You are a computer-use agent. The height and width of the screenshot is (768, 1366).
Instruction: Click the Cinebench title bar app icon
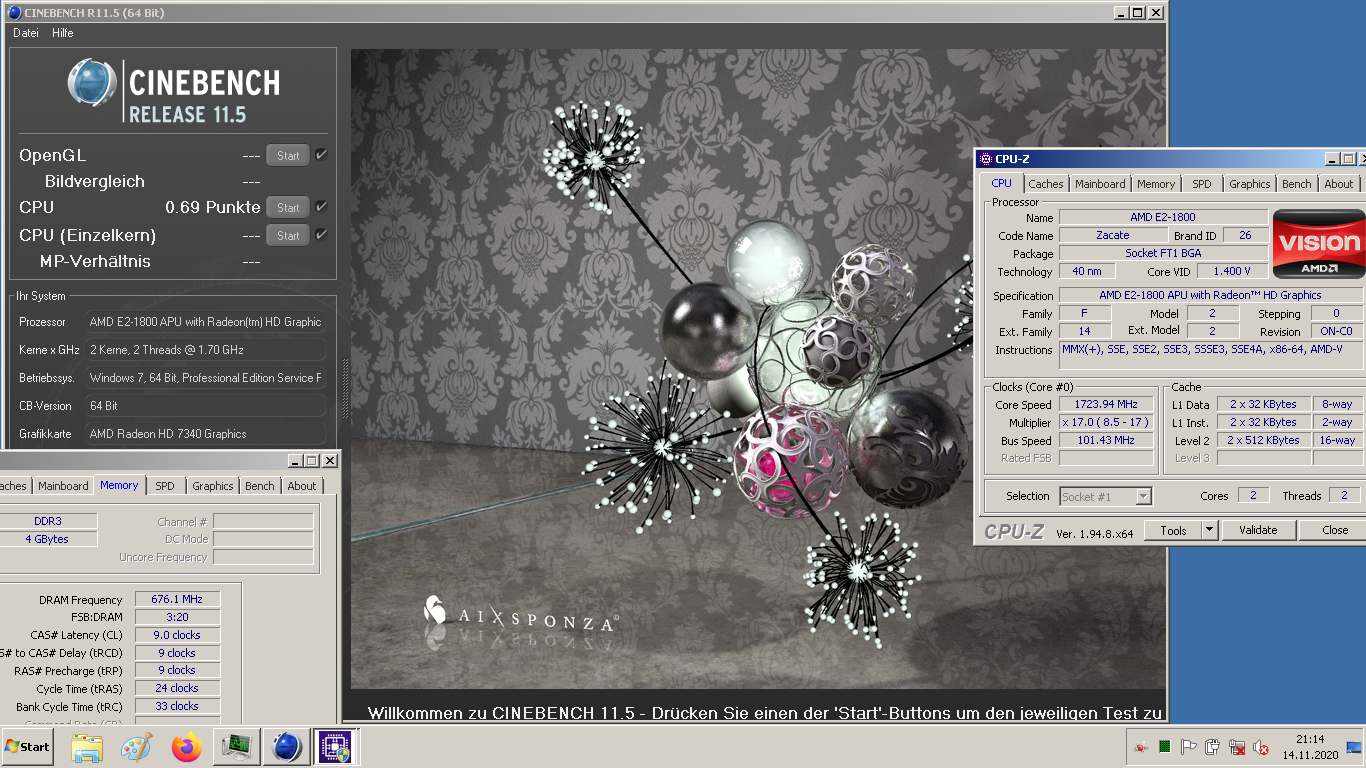[14, 13]
